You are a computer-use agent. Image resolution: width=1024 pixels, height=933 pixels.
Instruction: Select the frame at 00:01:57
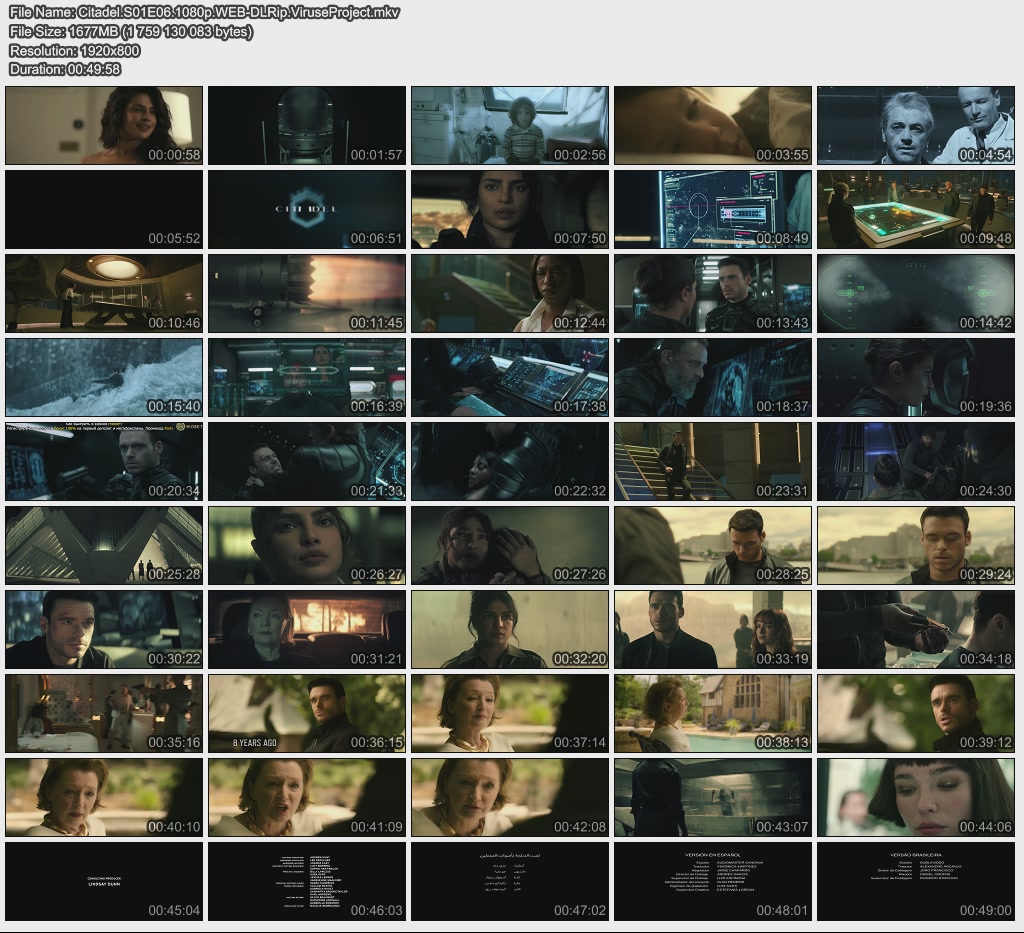point(307,125)
